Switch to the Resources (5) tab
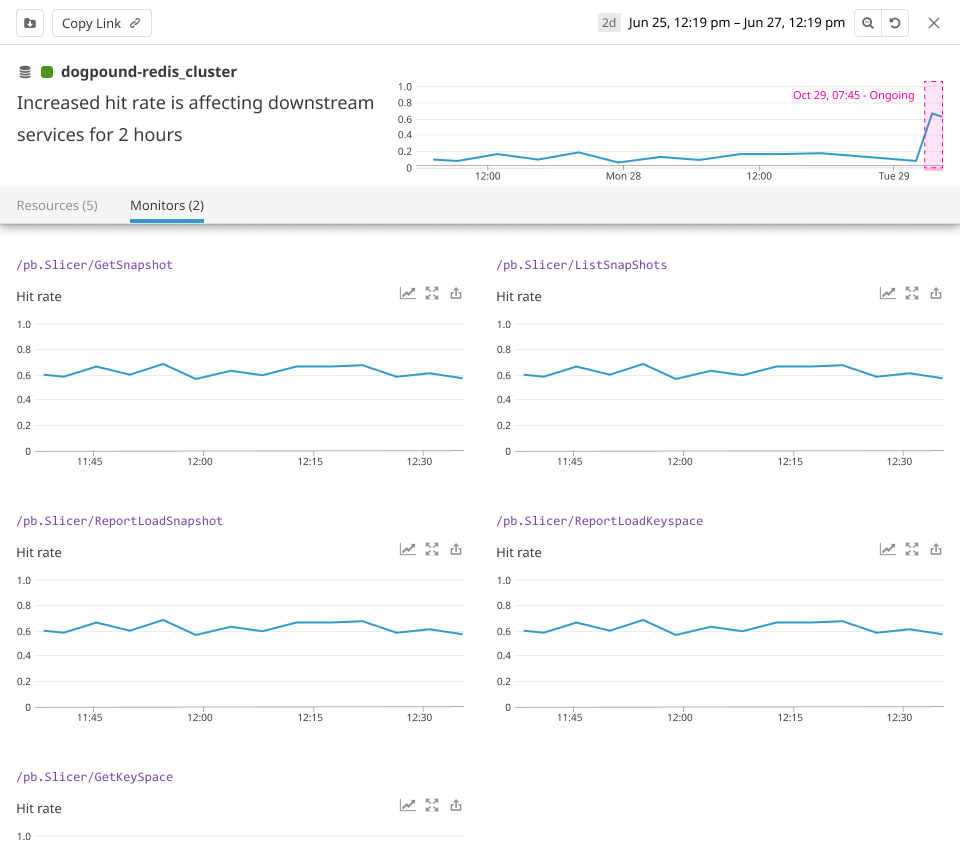The height and width of the screenshot is (857, 960). (x=57, y=205)
